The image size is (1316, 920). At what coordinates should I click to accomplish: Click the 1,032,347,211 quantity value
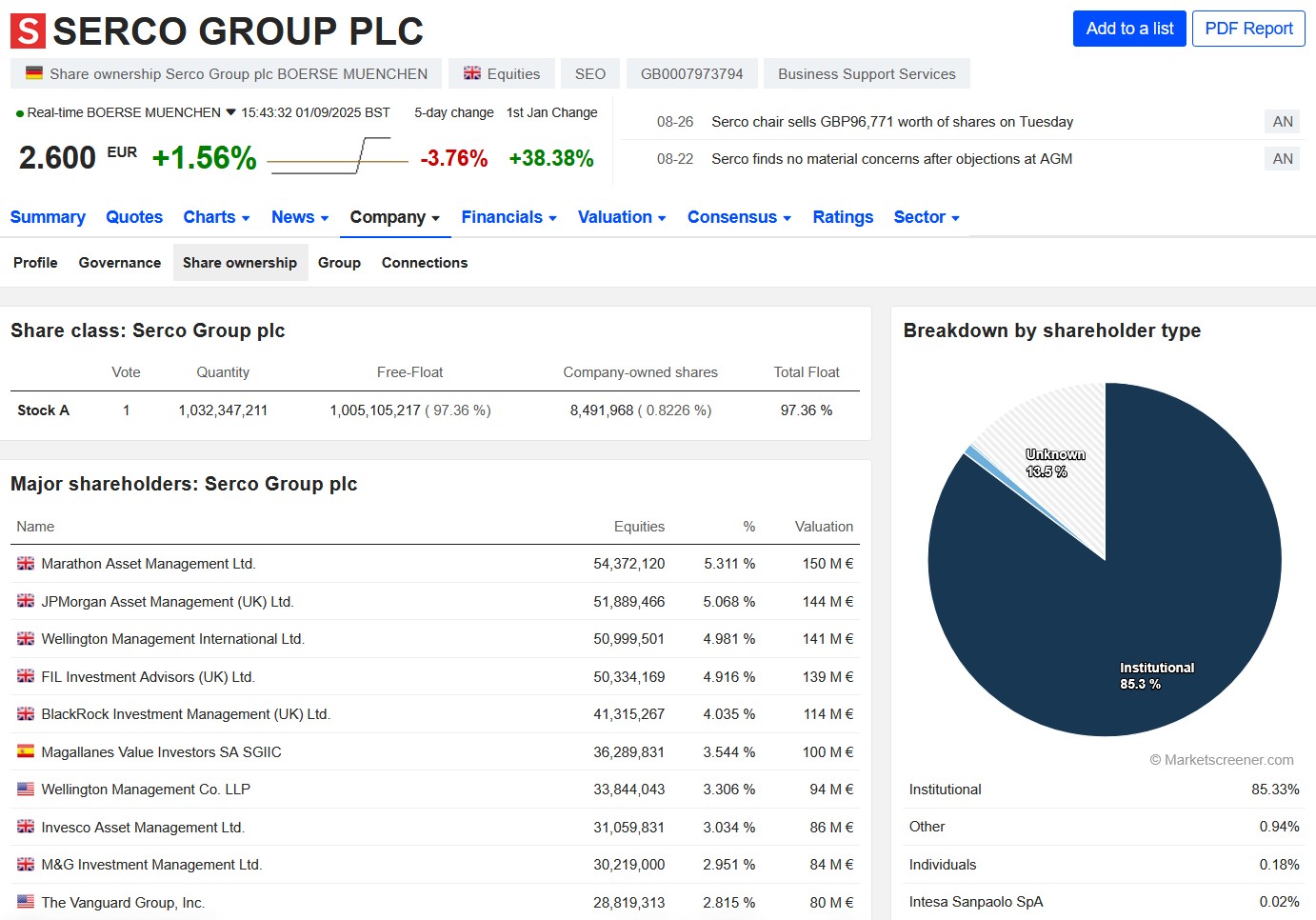click(223, 410)
